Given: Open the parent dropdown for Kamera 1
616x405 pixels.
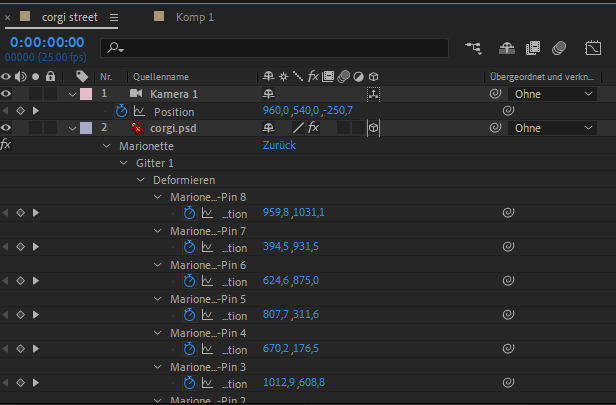Looking at the screenshot, I should point(555,94).
